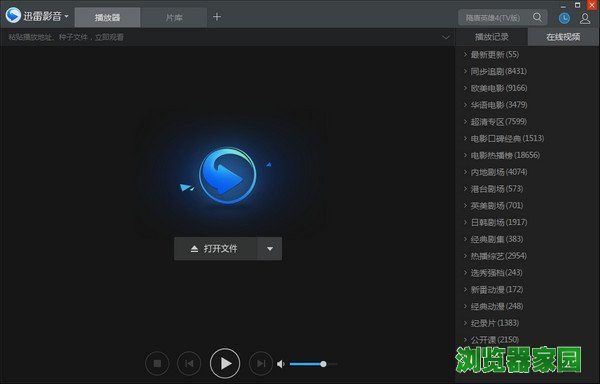Screen dimensions: 600x384
Task: Click the paste playback address field
Action: (224, 37)
